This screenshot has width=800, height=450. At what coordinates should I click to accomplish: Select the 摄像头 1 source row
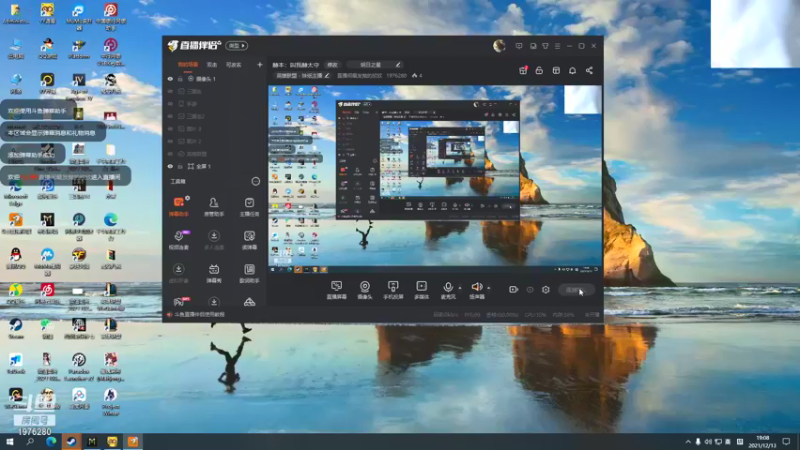pos(214,79)
